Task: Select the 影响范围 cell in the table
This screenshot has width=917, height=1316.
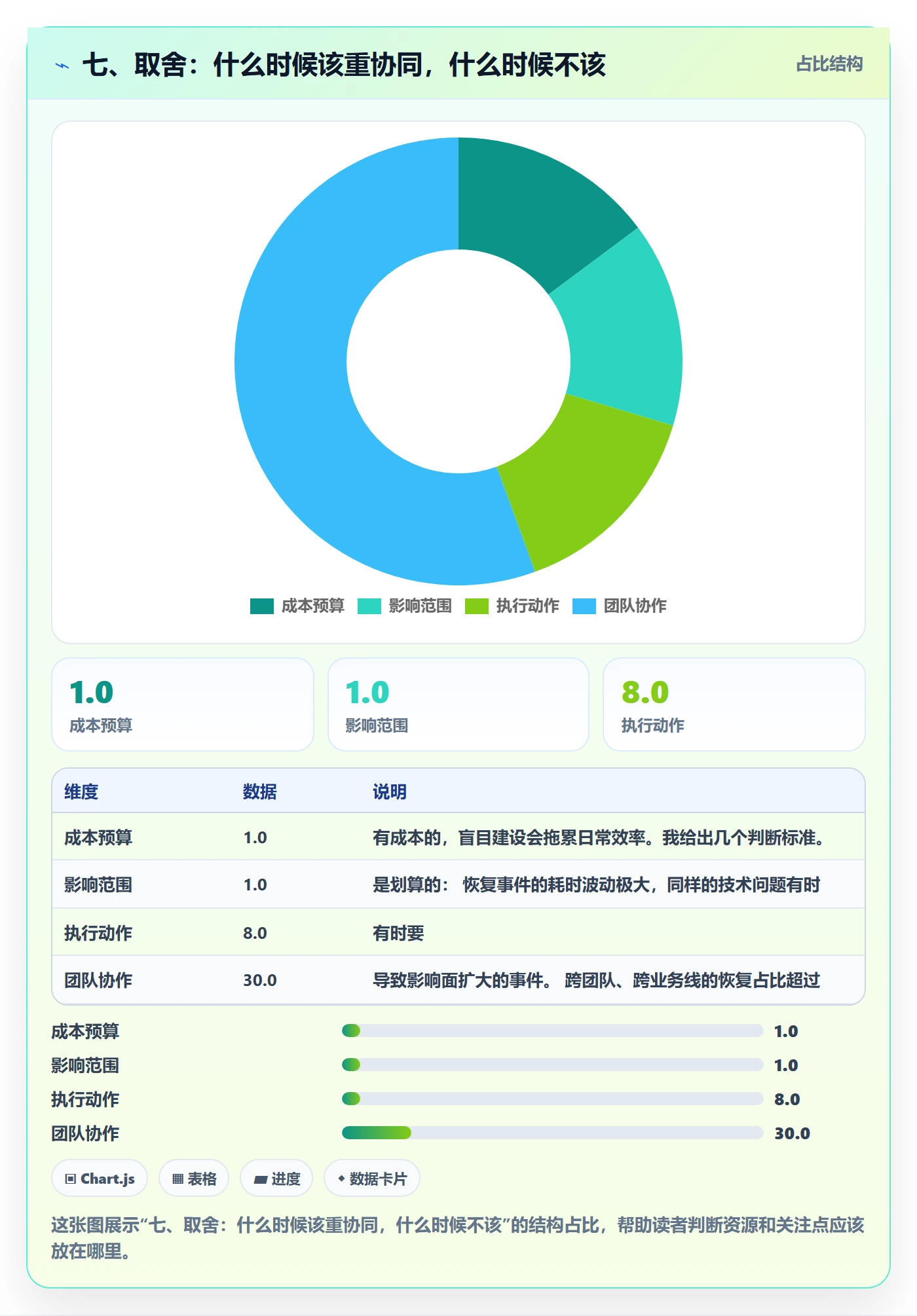Action: tap(98, 885)
